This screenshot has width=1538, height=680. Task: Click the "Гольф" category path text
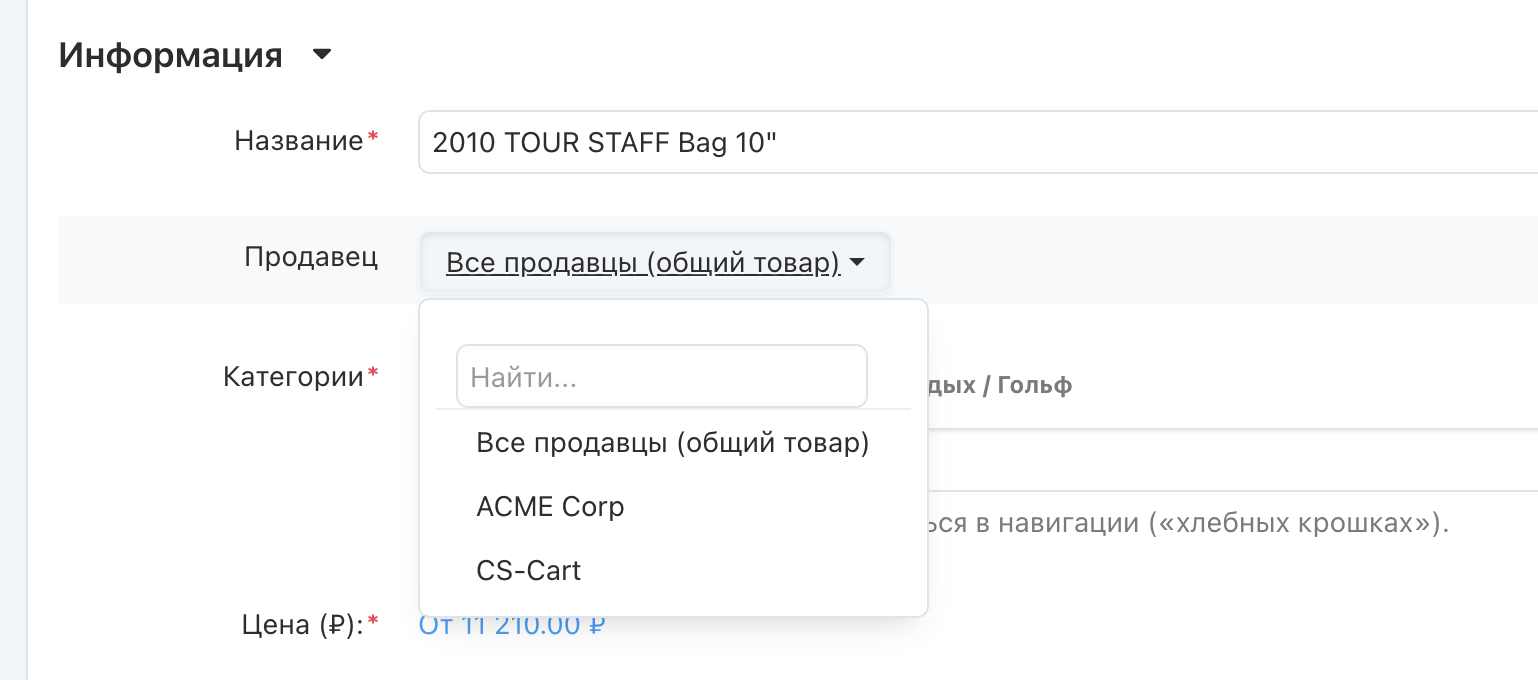point(1034,385)
